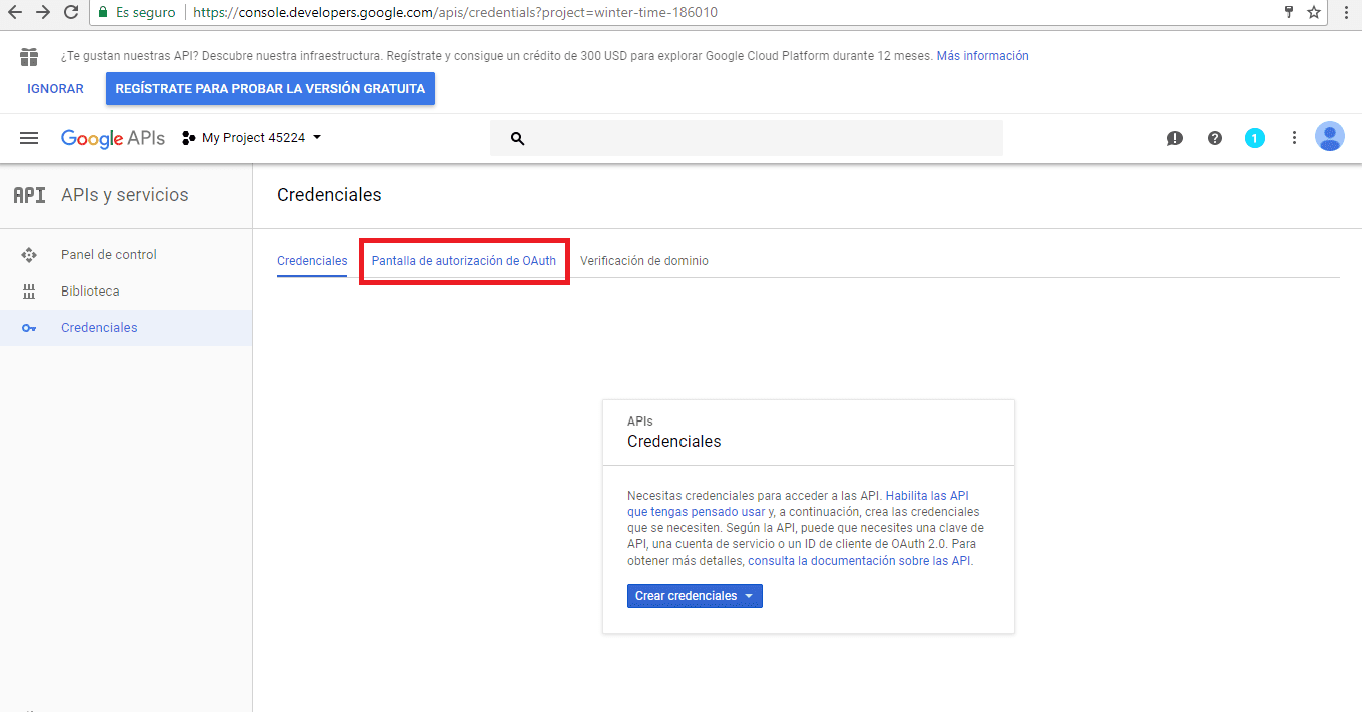Expand the My Project 45224 selector
This screenshot has width=1362, height=712.
(x=252, y=138)
